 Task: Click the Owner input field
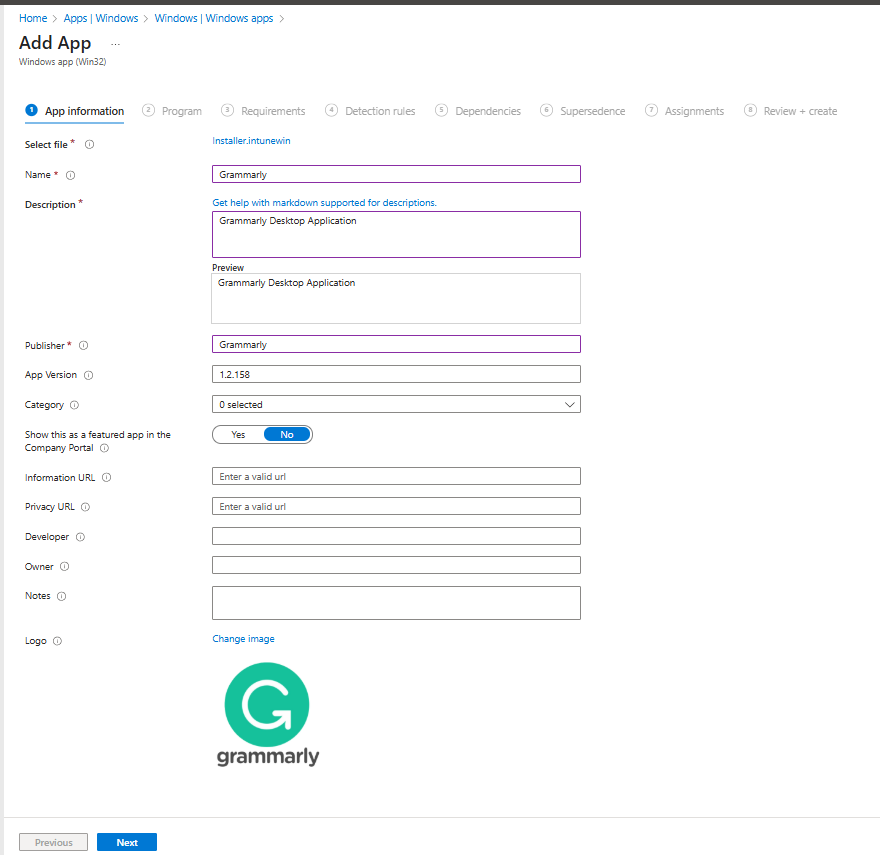coord(396,565)
